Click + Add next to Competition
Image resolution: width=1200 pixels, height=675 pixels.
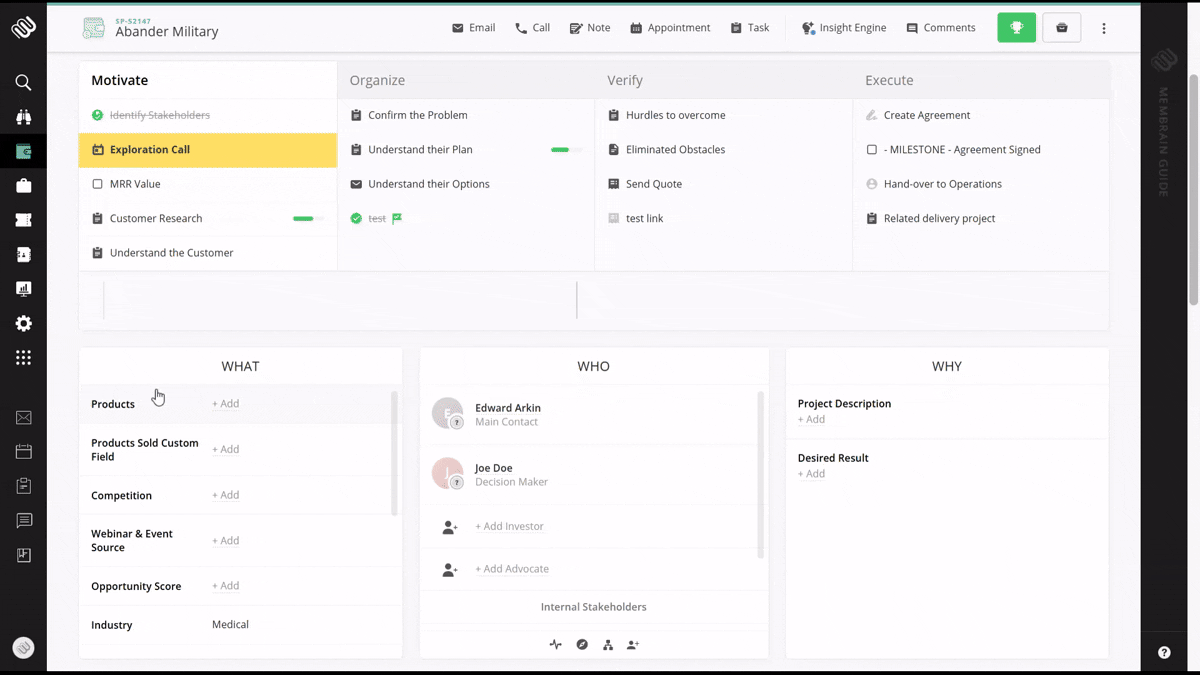pos(225,495)
